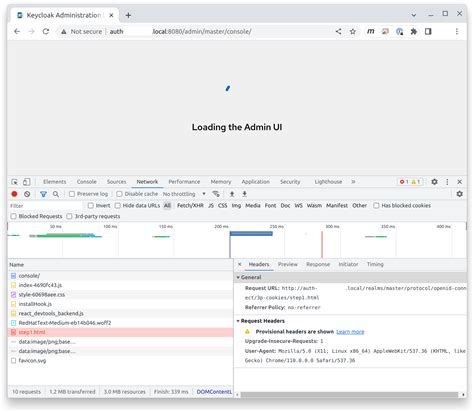Viewport: 474px width, 412px height.
Task: Check the Hide data URLs checkbox
Action: [117, 206]
